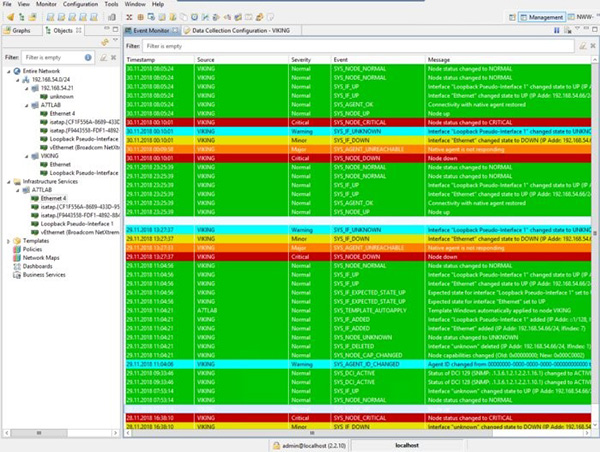
Task: Click the Network Maps tree icon
Action: click(x=17, y=258)
